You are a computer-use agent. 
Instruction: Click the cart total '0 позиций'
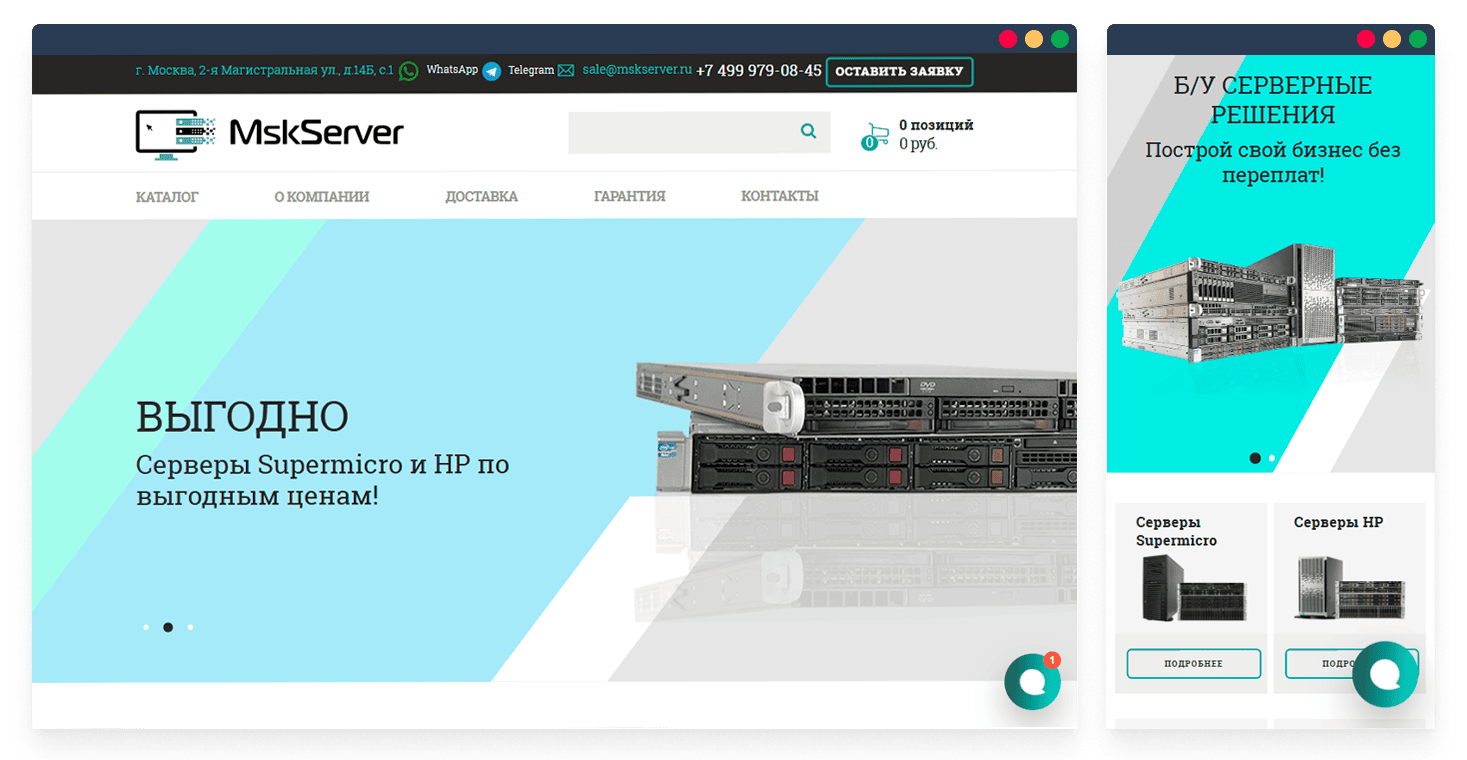click(x=936, y=125)
